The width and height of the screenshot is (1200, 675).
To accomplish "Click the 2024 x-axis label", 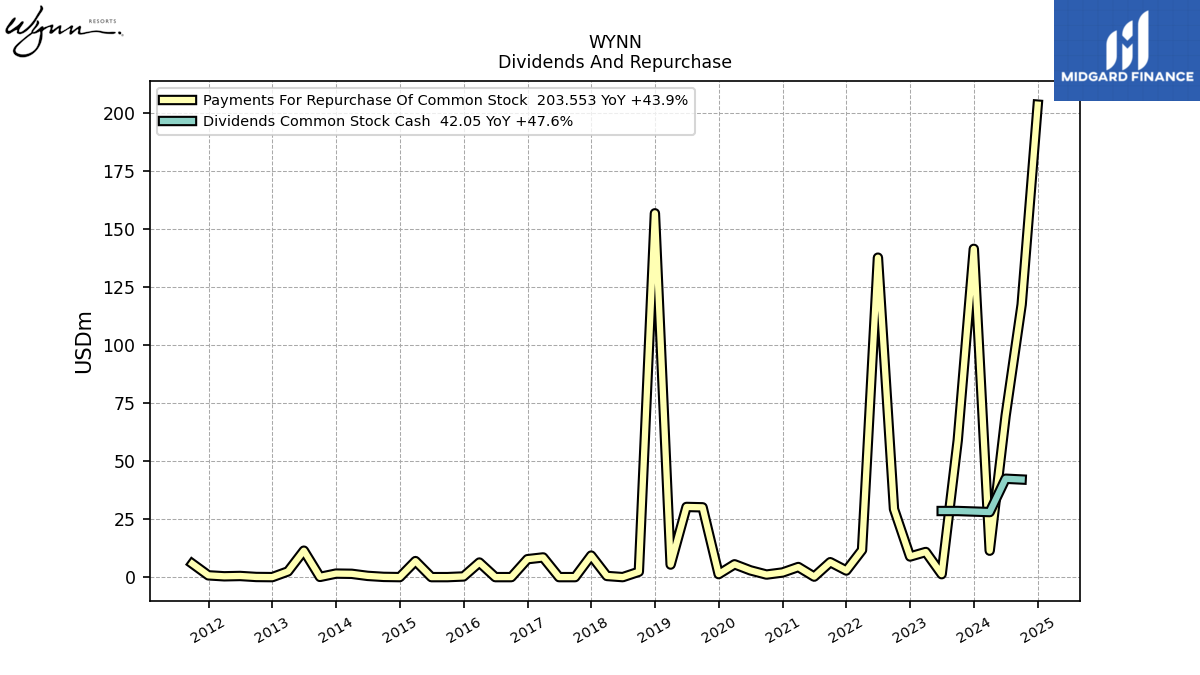I will [972, 630].
